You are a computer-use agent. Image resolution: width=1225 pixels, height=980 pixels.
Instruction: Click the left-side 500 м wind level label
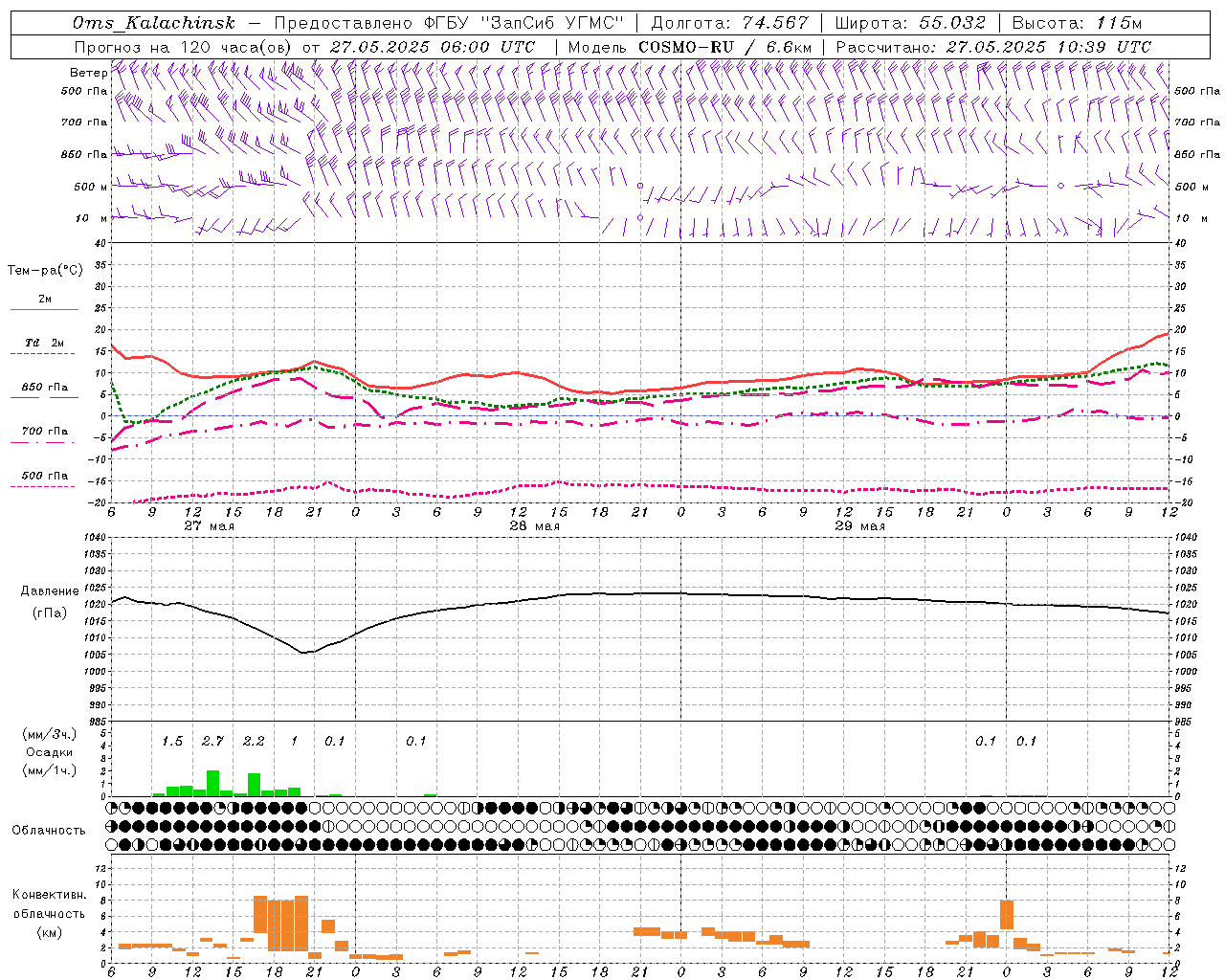(x=91, y=187)
